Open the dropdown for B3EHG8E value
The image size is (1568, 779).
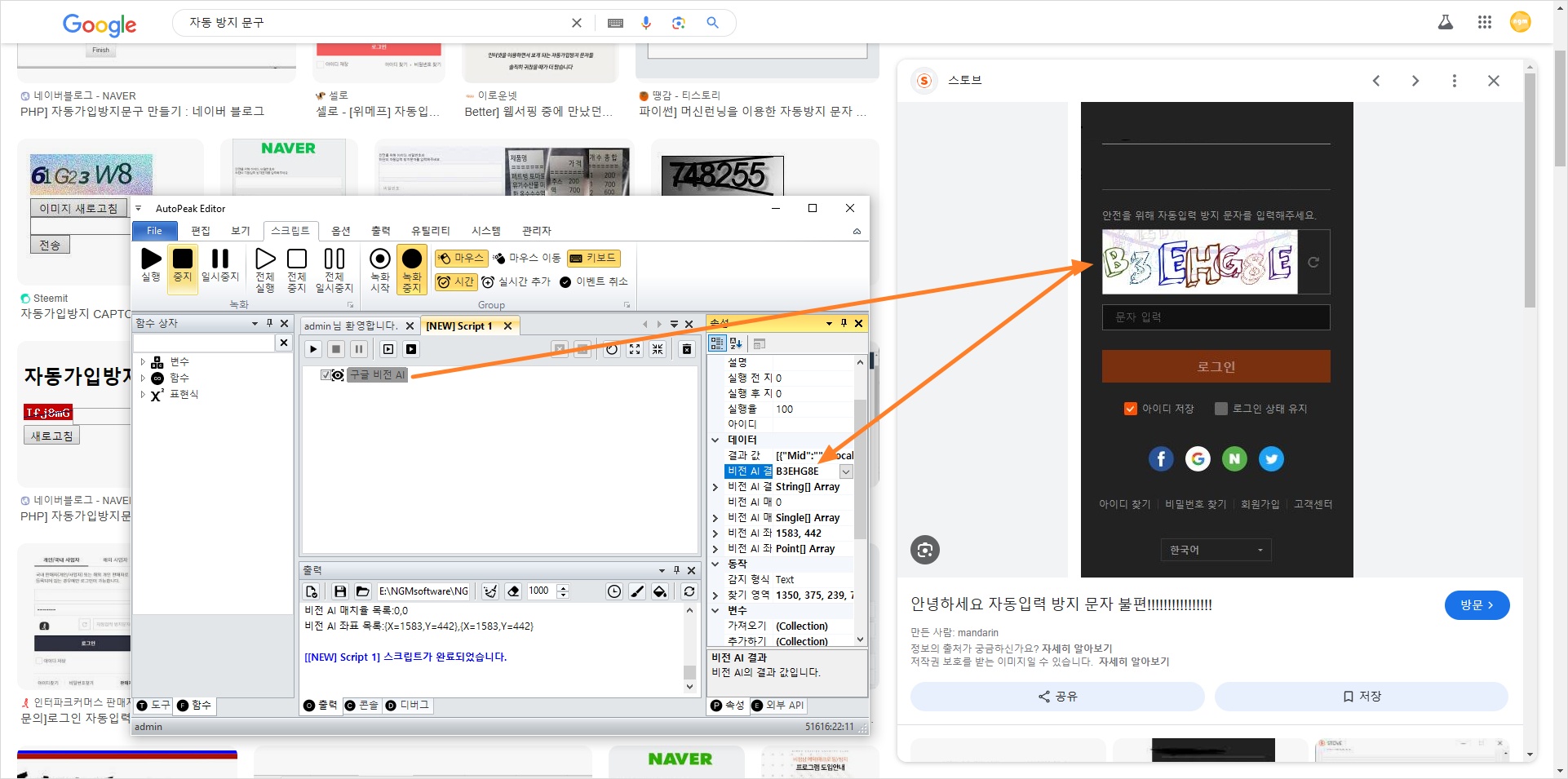[846, 471]
